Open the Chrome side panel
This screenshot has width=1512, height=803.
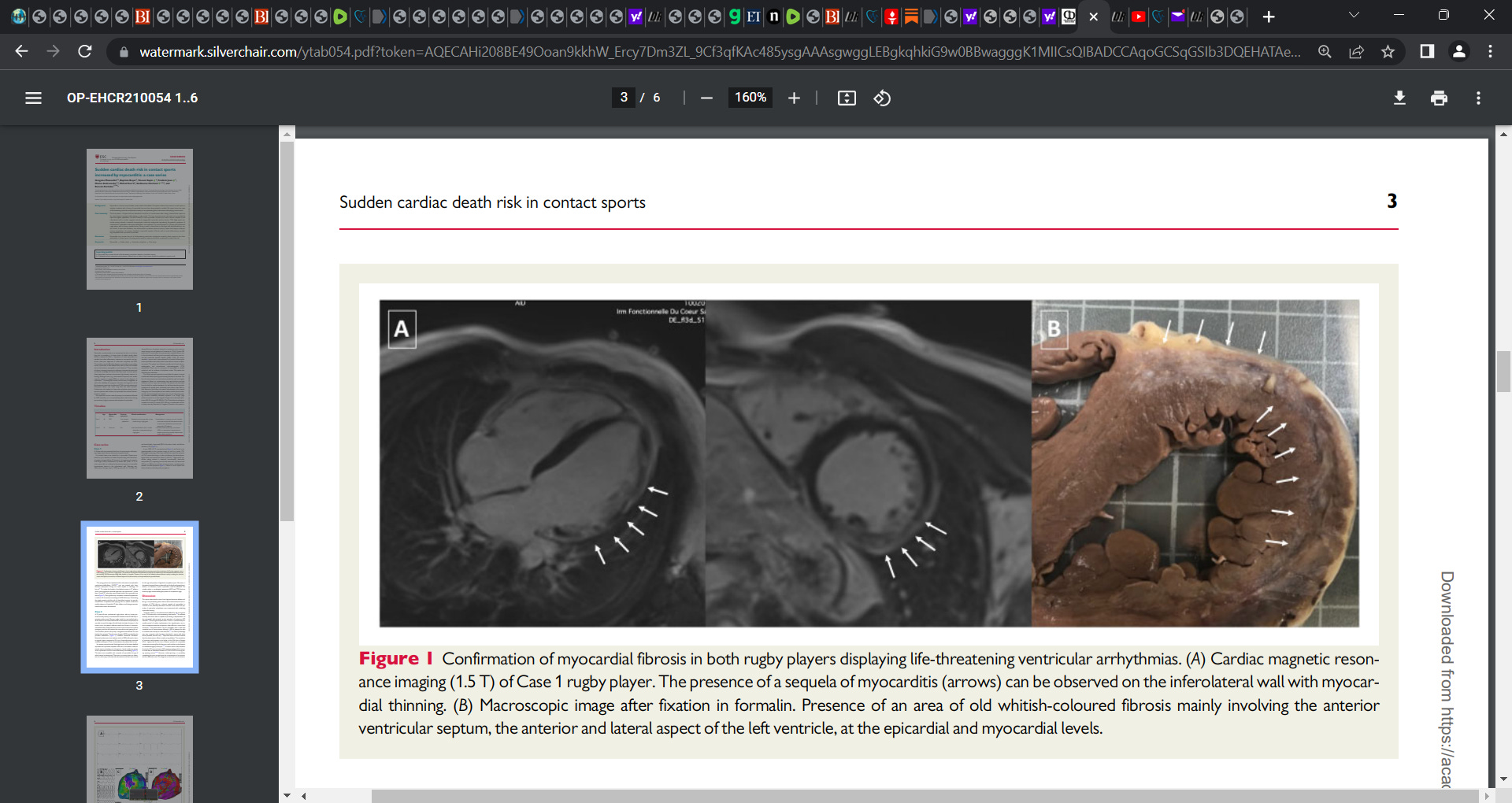coord(1426,51)
